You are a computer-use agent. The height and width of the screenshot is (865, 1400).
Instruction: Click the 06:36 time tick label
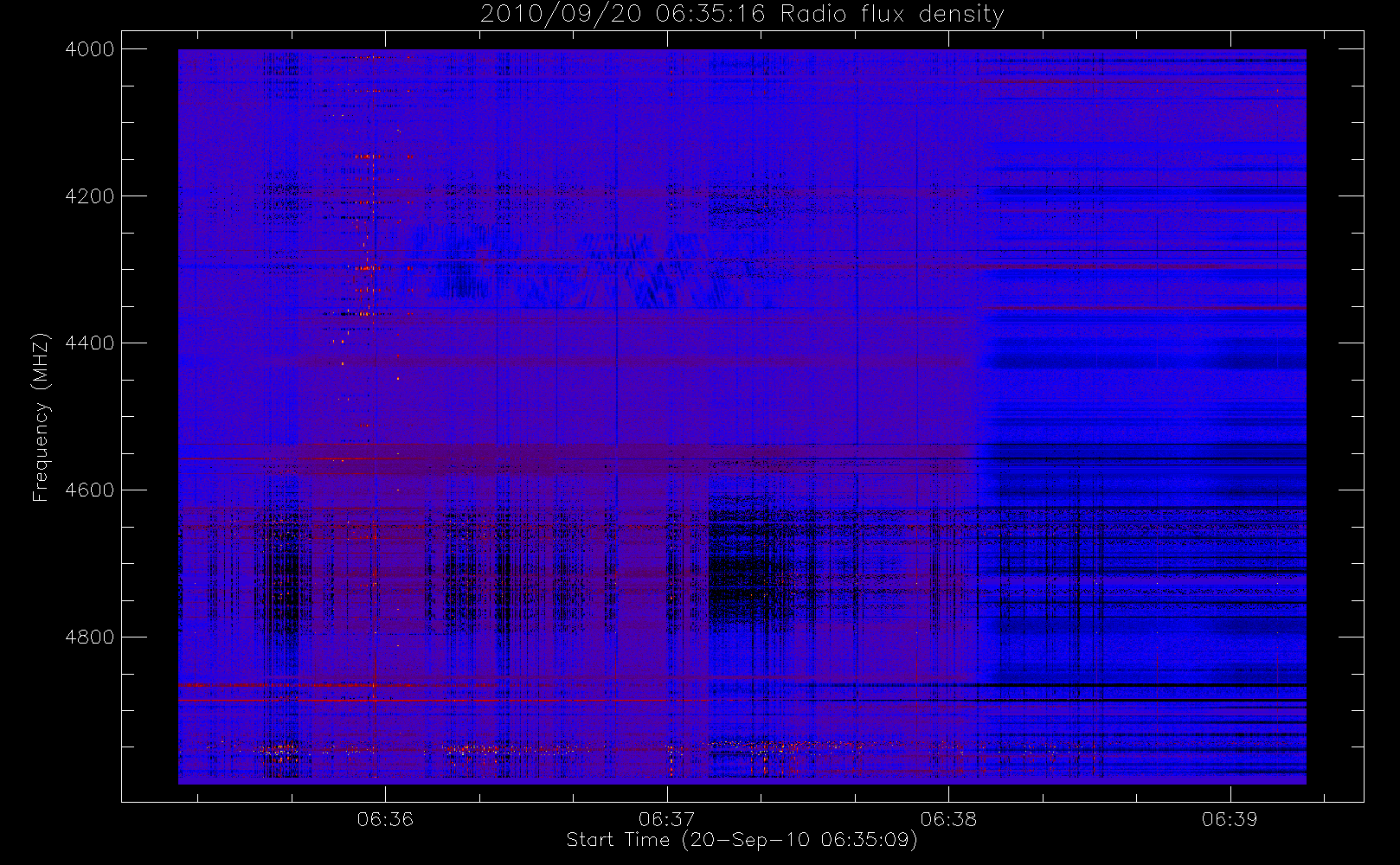coord(385,819)
